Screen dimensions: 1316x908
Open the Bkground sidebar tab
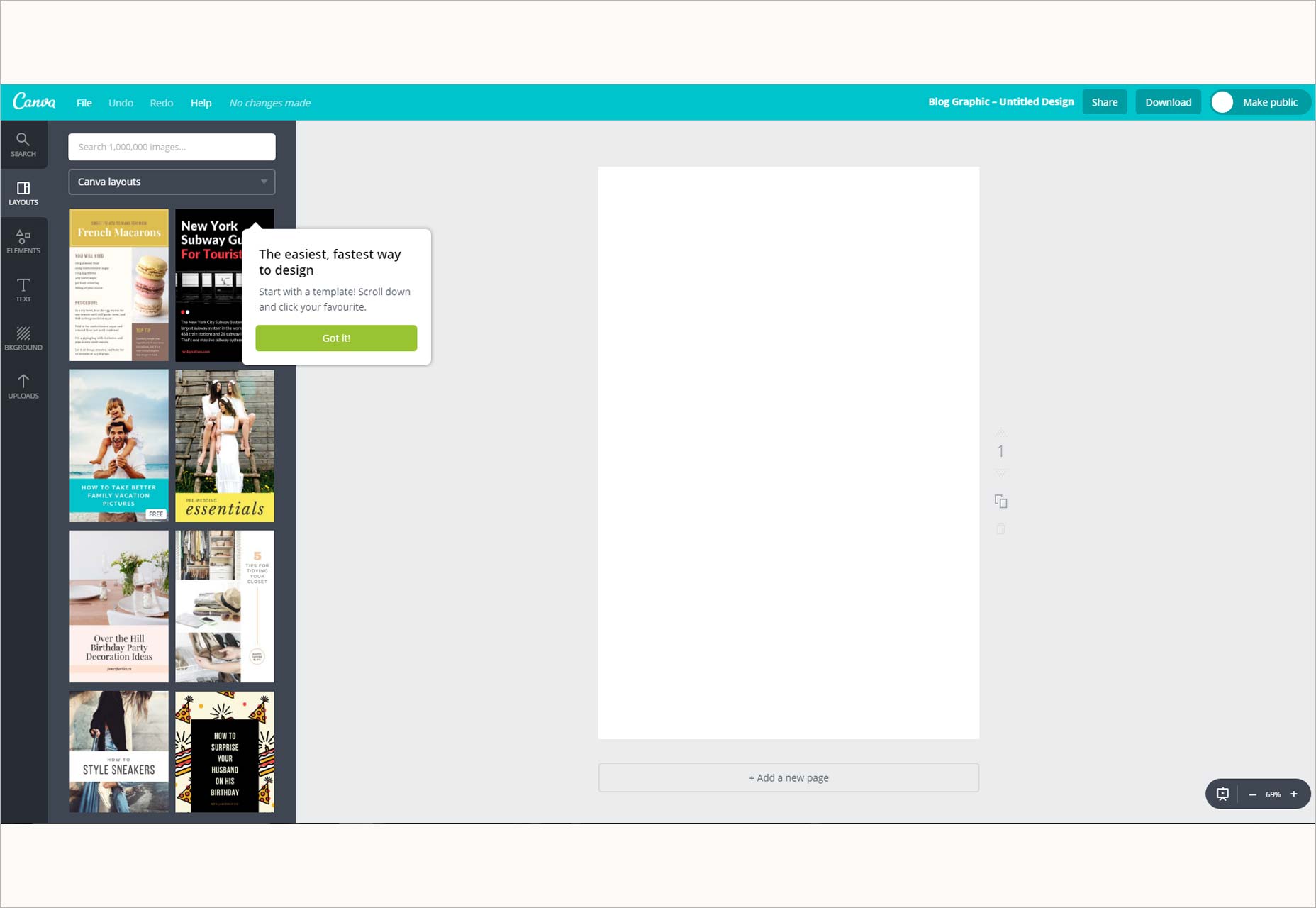(x=23, y=338)
